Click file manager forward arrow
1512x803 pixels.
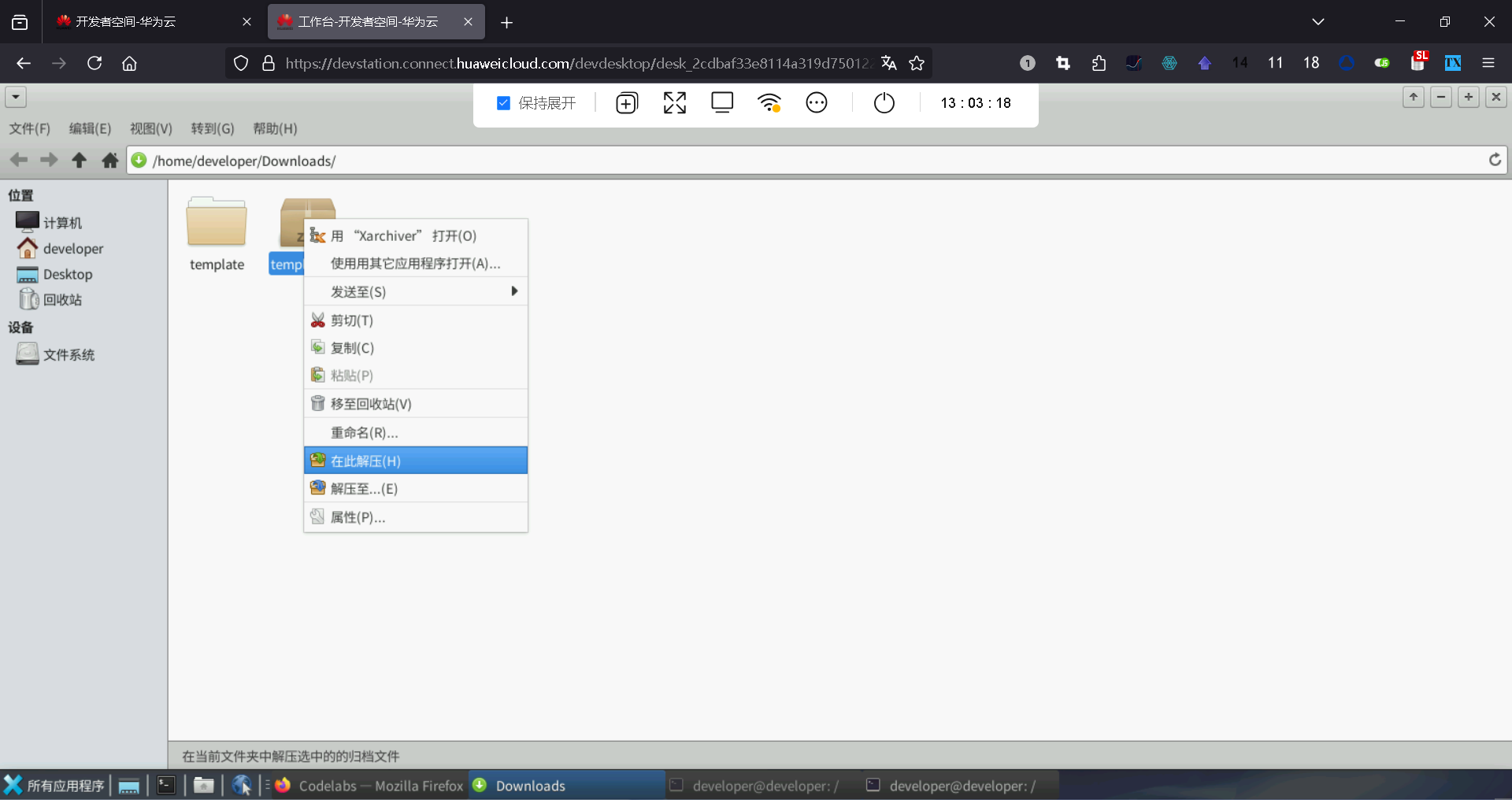(x=49, y=160)
